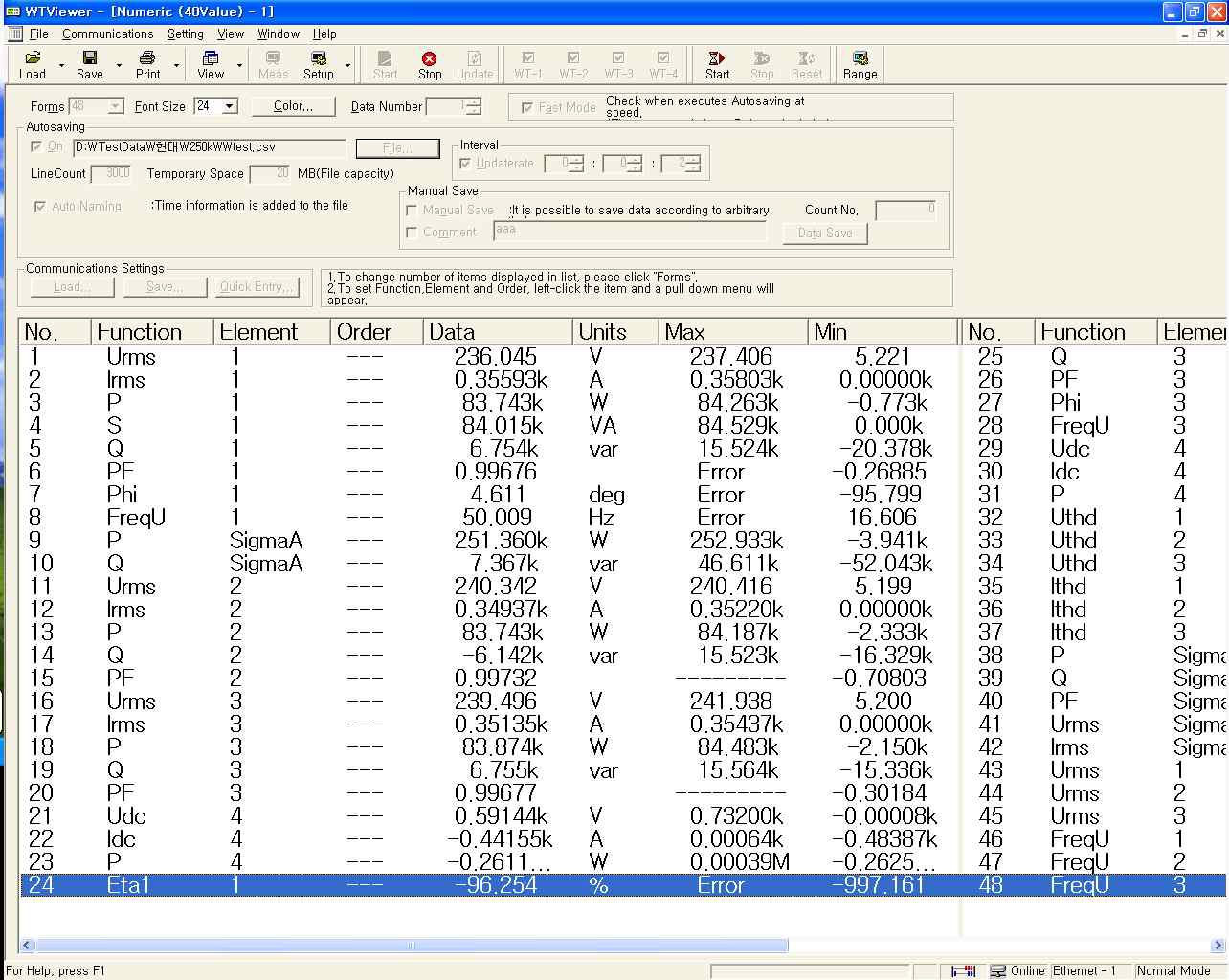Expand the Save button dropdown arrow

coord(119,65)
